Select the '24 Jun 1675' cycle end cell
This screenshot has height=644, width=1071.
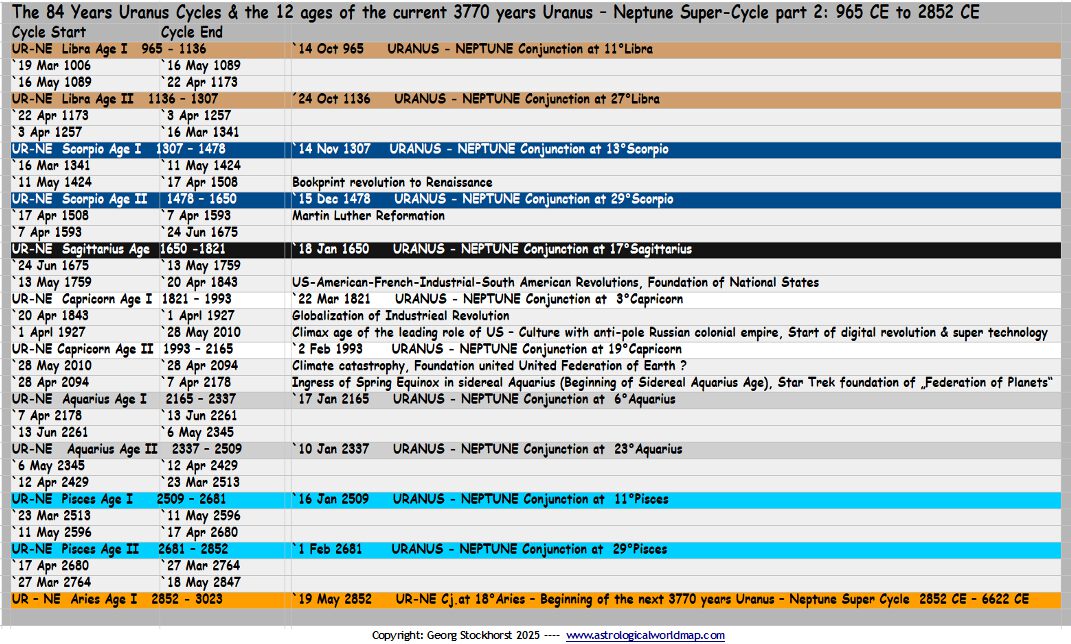pyautogui.click(x=199, y=232)
